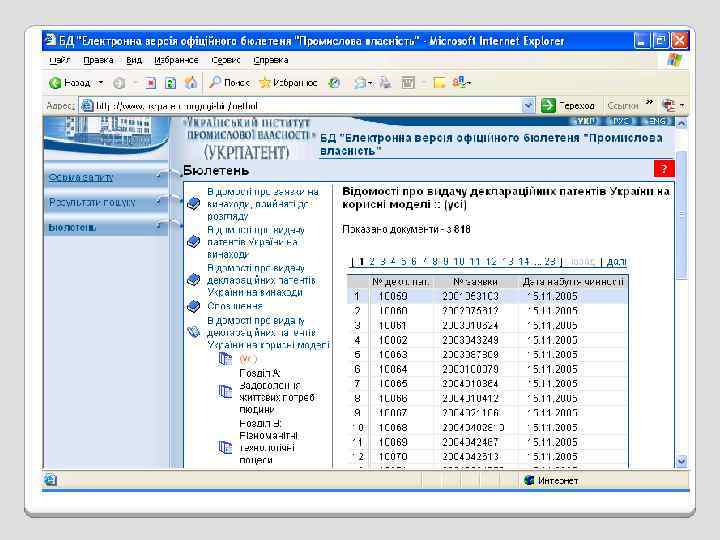Click the Back (Назад) toolbar button
The width and height of the screenshot is (720, 540).
[70, 83]
